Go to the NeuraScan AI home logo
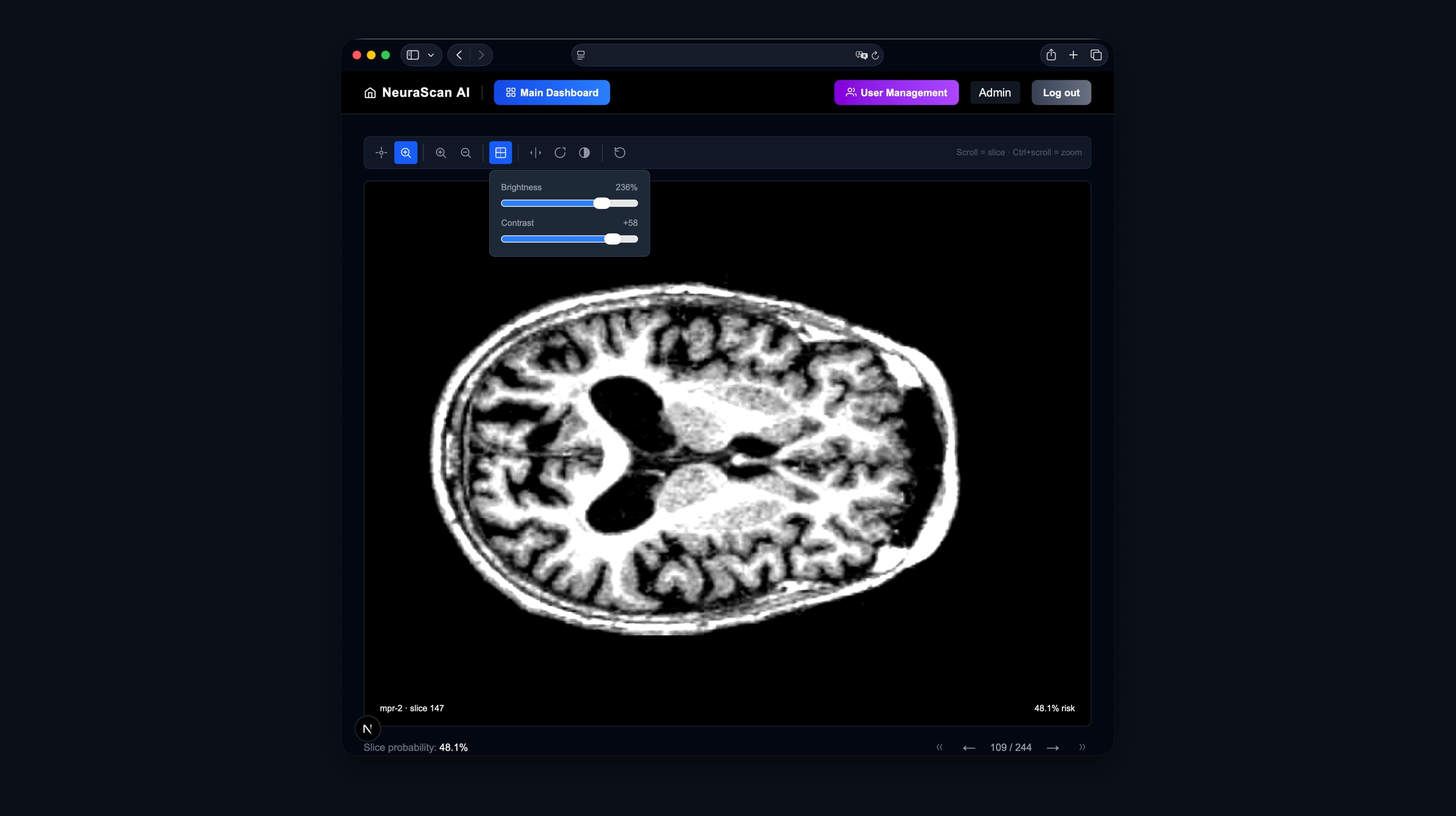The width and height of the screenshot is (1456, 816). (x=417, y=93)
